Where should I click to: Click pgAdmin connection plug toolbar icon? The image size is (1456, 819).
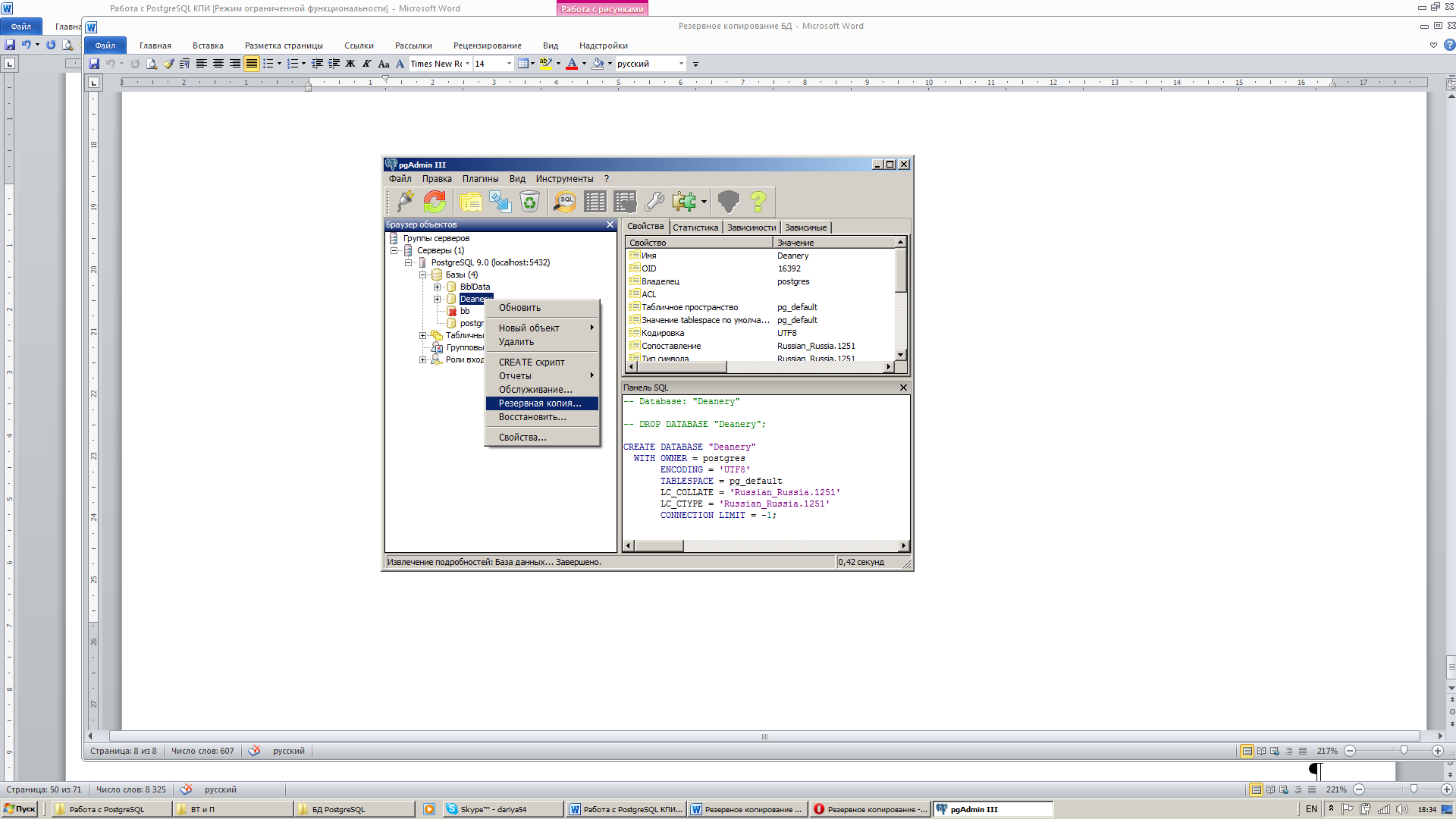[405, 201]
